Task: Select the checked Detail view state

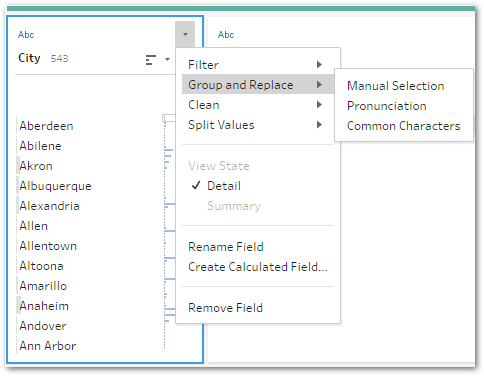Action: click(224, 186)
